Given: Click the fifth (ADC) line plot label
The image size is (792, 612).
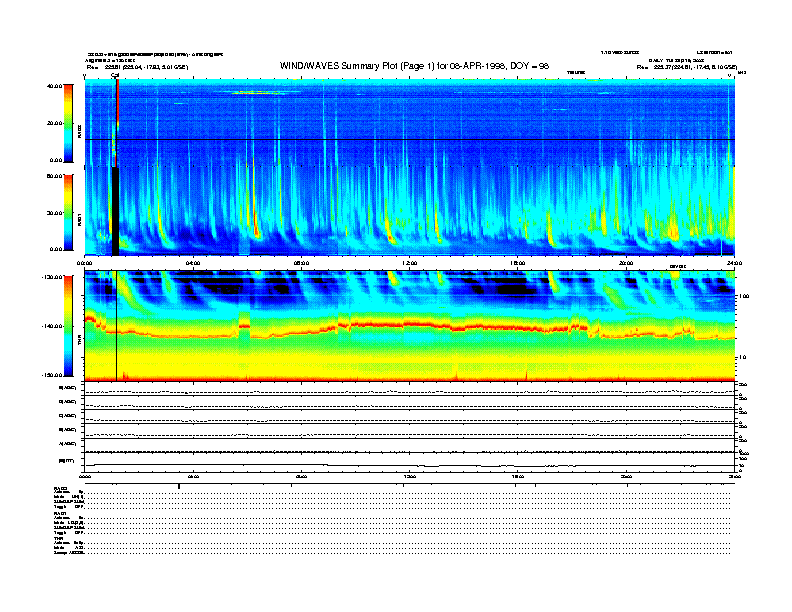Looking at the screenshot, I should 68,444.
